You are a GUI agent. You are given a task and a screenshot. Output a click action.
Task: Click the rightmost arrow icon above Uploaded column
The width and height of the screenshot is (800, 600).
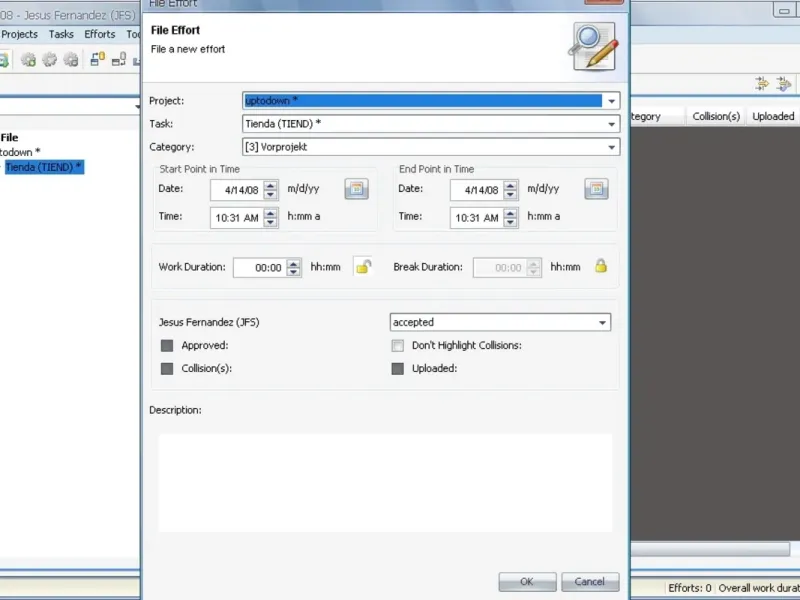(x=784, y=84)
